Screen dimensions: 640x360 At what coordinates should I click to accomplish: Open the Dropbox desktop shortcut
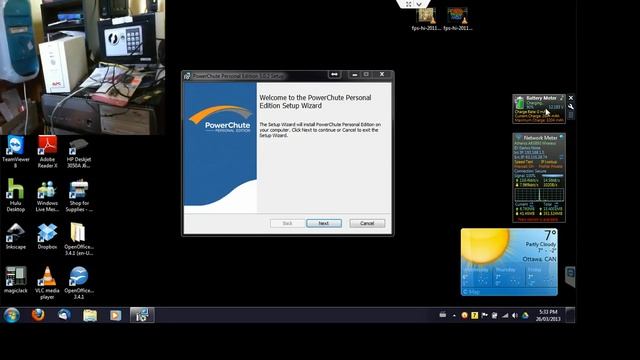[47, 236]
